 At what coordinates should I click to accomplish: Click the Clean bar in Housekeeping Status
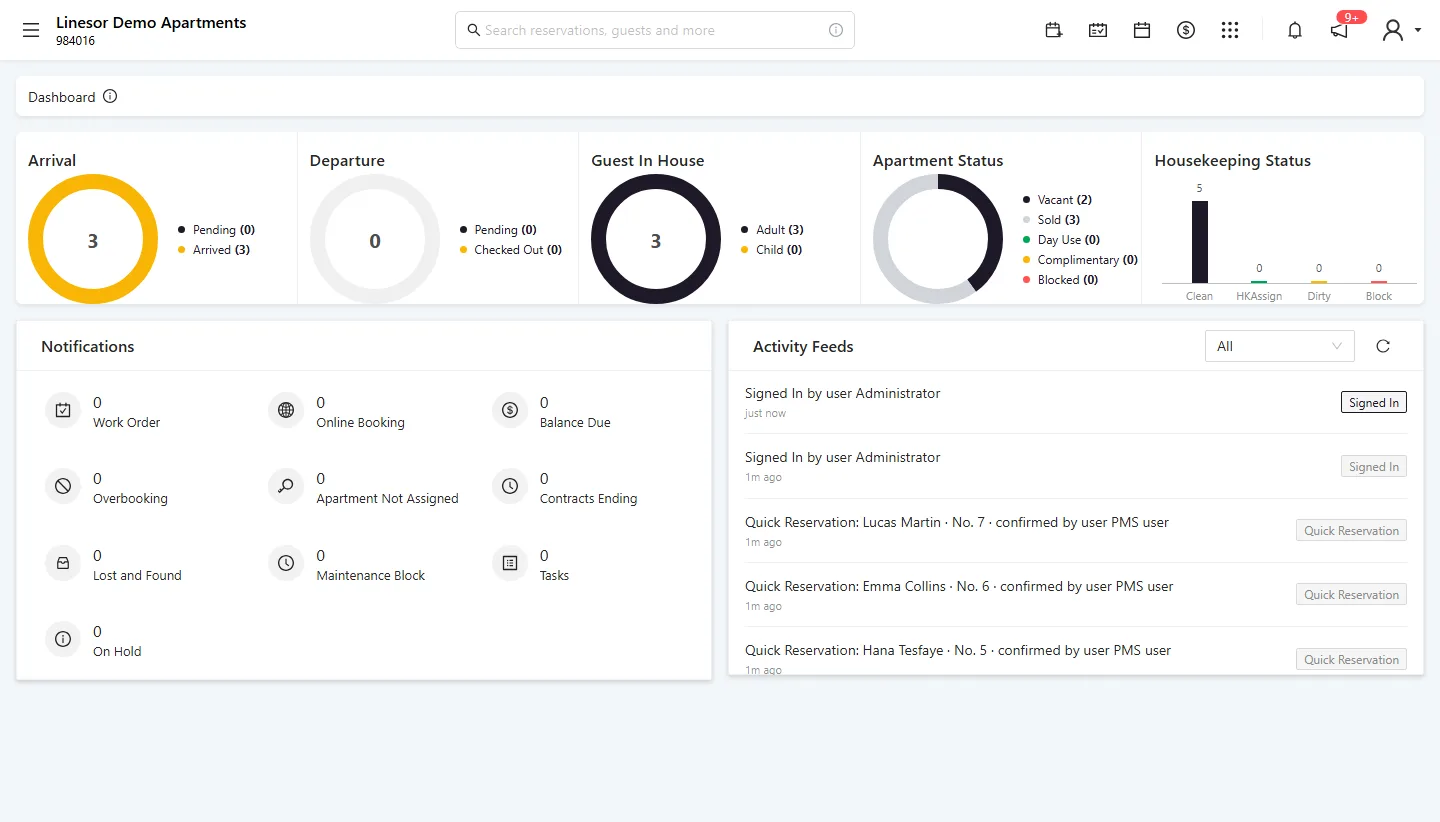pos(1199,242)
